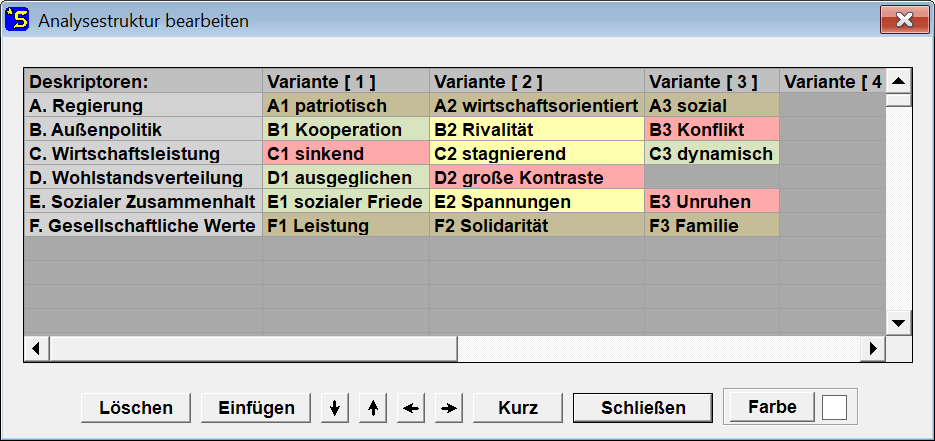Click the vertical scrollbar down arrow
Viewport: 935px width, 441px height.
tap(898, 324)
